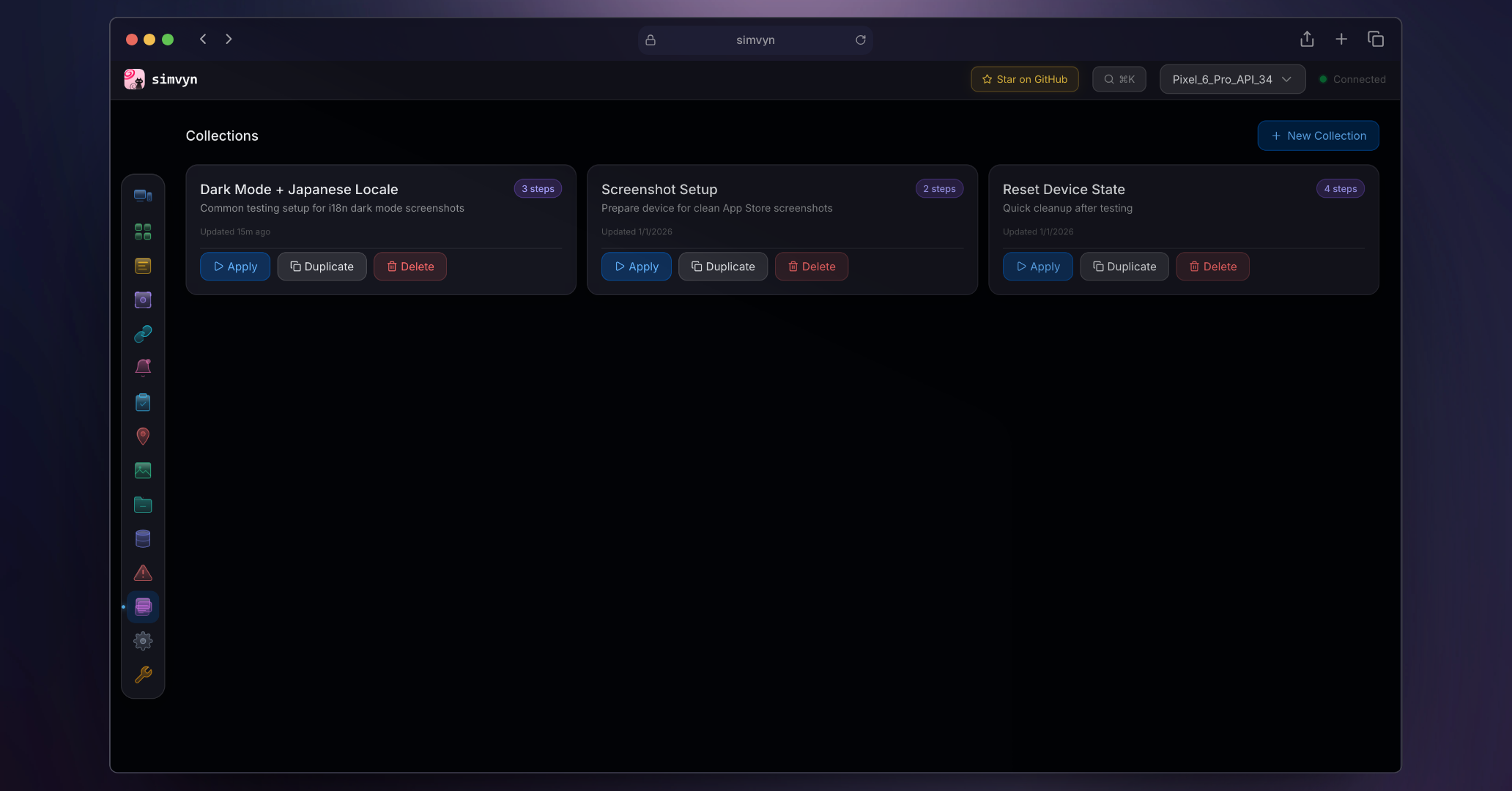Open the devices icon in the sidebar

(143, 196)
